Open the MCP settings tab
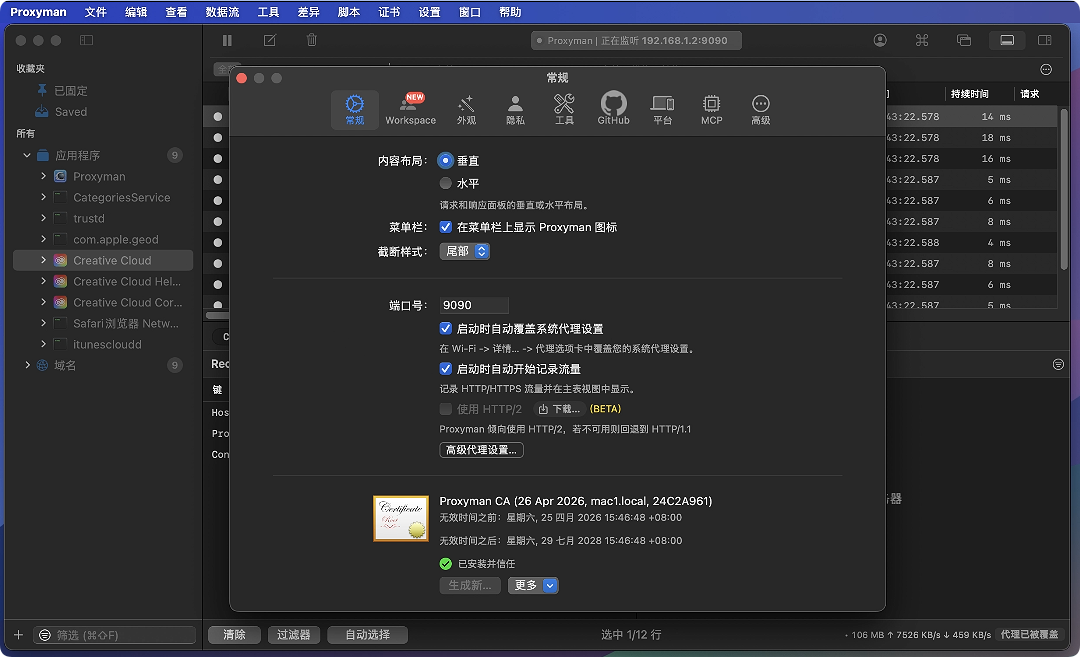This screenshot has height=657, width=1080. pyautogui.click(x=711, y=108)
